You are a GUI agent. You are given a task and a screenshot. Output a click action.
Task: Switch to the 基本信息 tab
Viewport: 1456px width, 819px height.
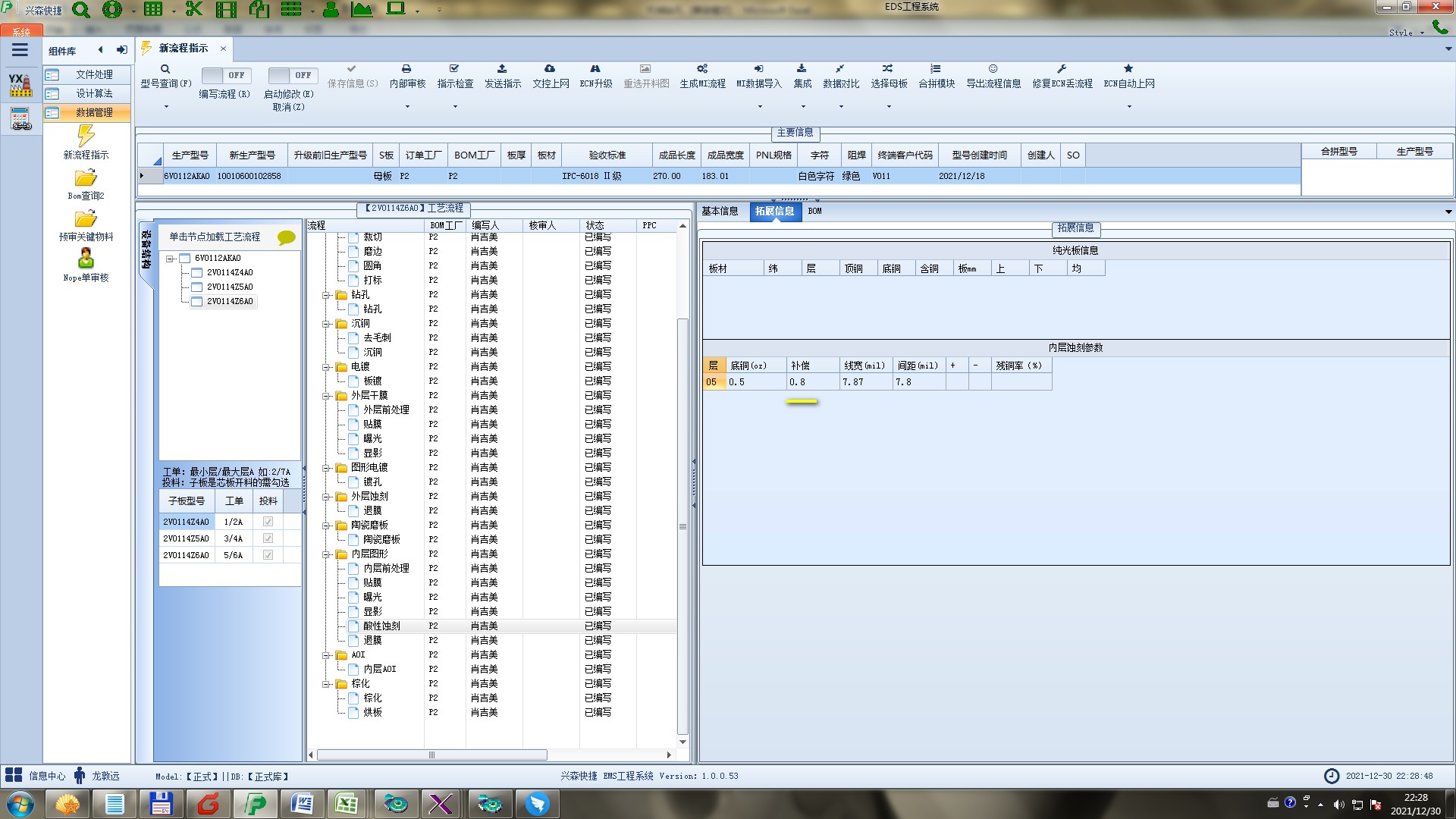(720, 212)
